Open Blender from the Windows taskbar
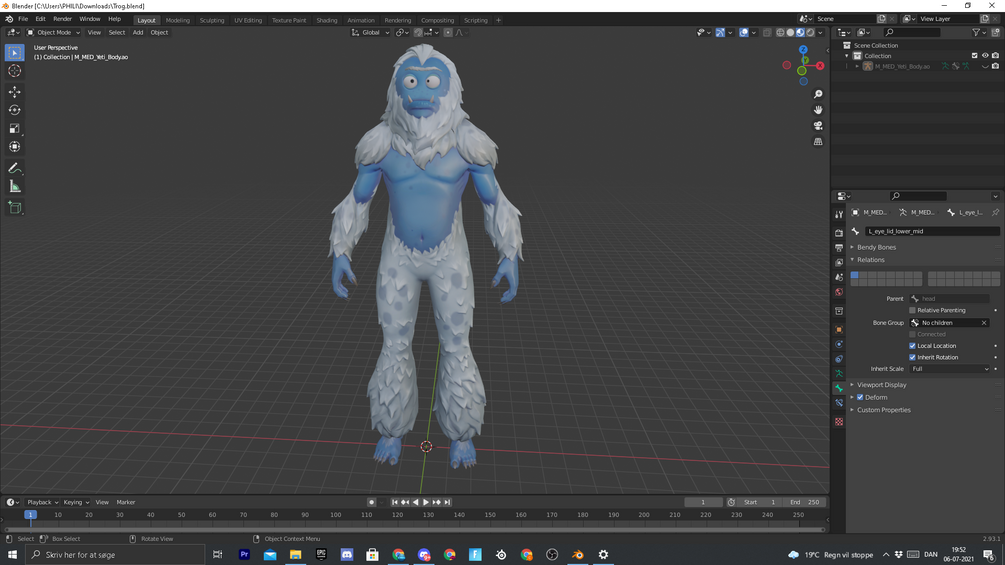Screen dimensions: 1005x565 point(577,555)
